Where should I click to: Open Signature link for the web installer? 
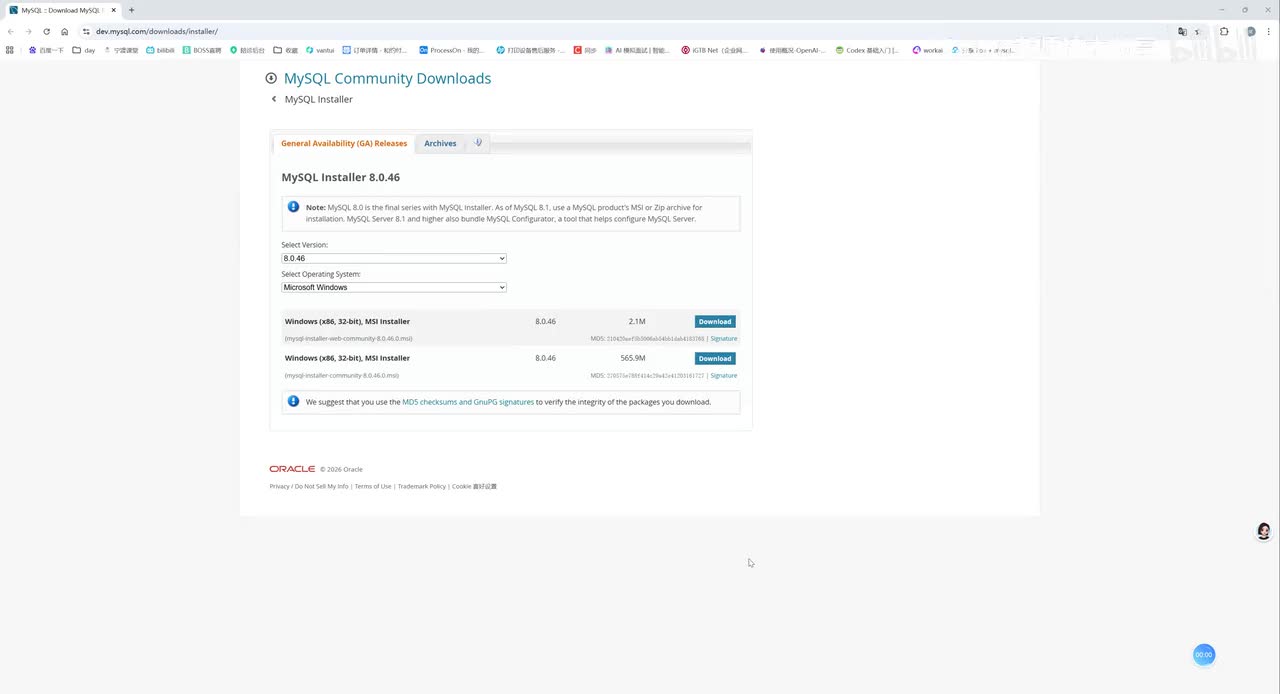[723, 339]
